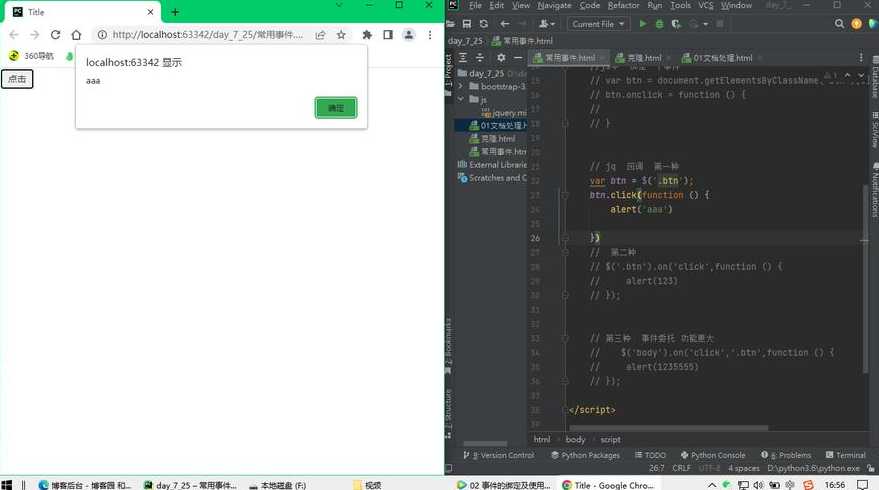Collapse the js folder in Project tree

click(461, 99)
